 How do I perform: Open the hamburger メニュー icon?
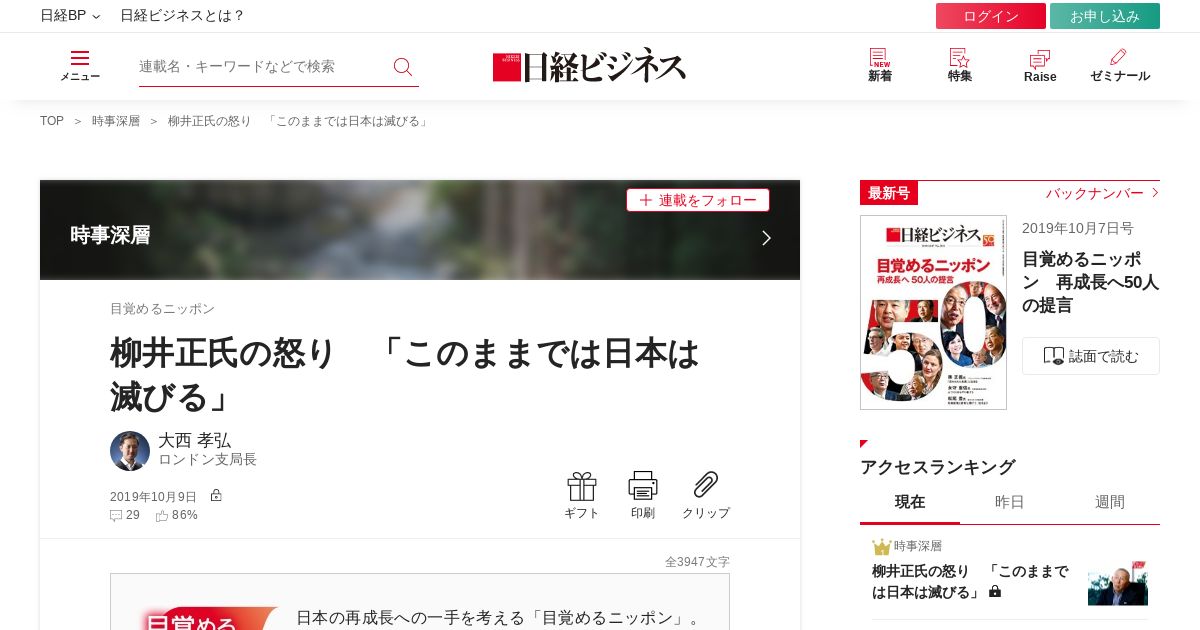(x=80, y=58)
